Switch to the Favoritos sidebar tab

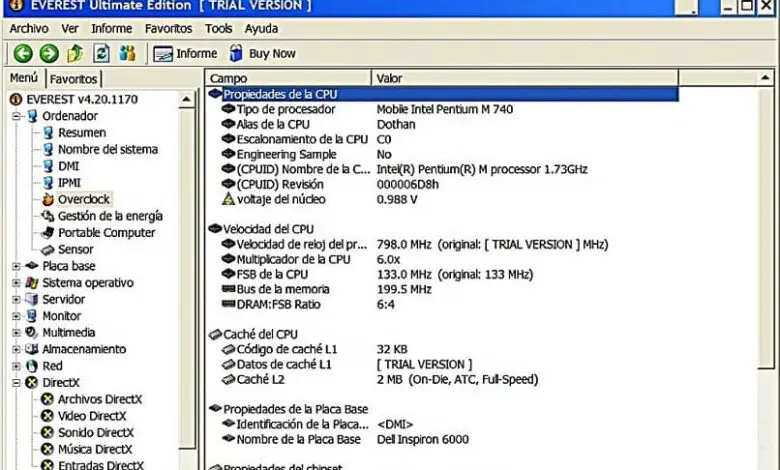coord(73,79)
